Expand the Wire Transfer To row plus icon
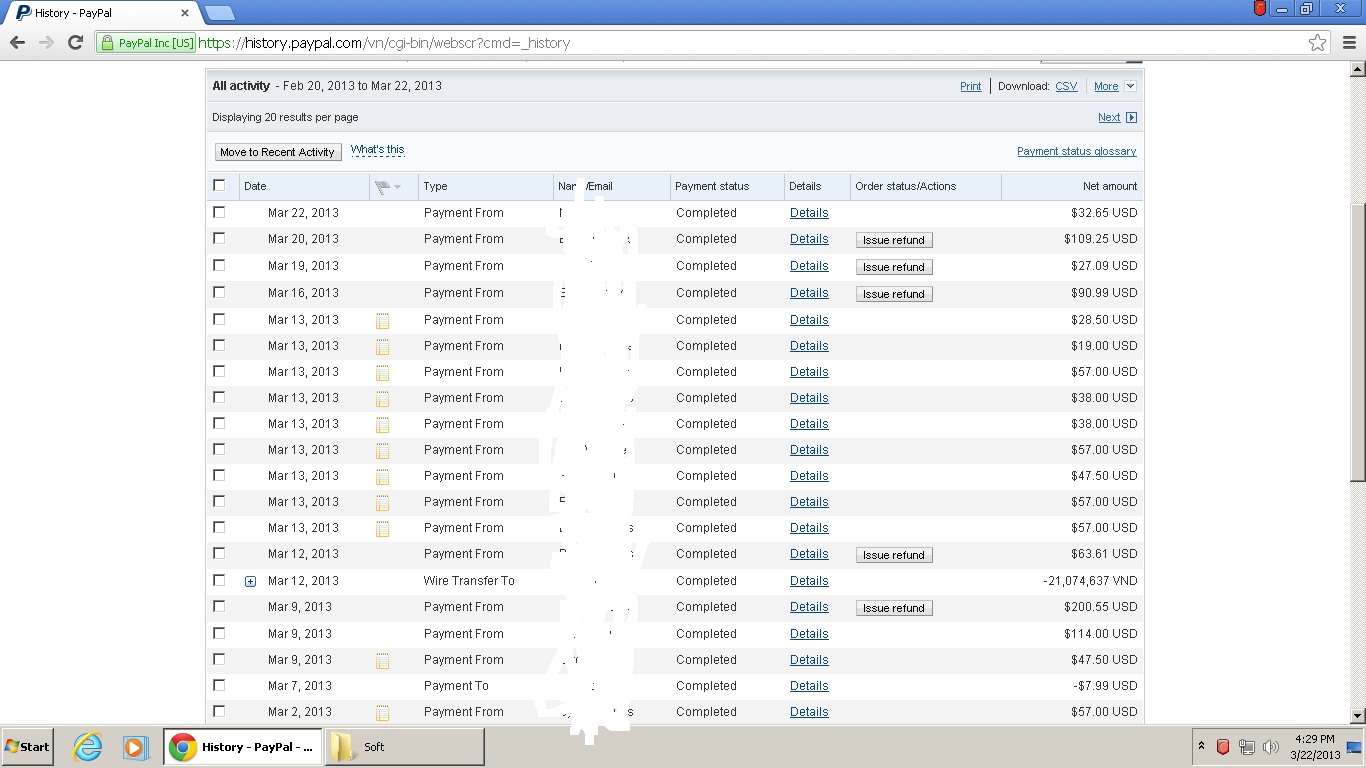This screenshot has height=768, width=1366. [x=250, y=581]
